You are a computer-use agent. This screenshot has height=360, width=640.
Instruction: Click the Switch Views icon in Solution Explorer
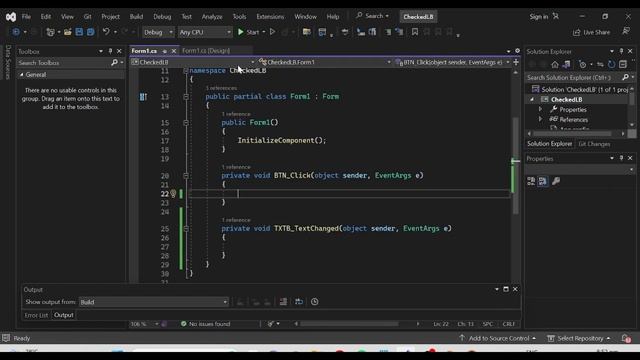tap(567, 64)
